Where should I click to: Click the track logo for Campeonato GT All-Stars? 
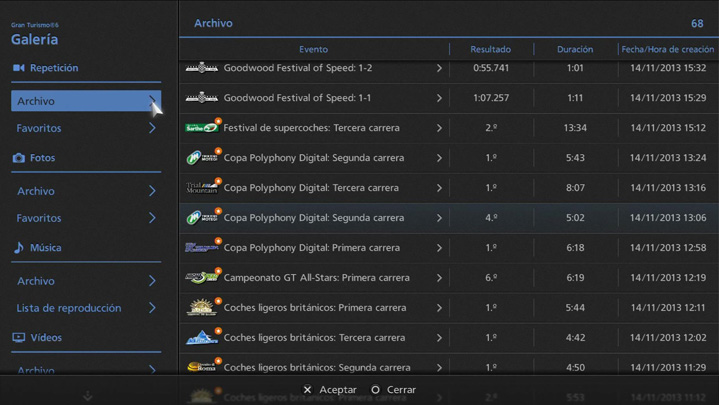201,278
